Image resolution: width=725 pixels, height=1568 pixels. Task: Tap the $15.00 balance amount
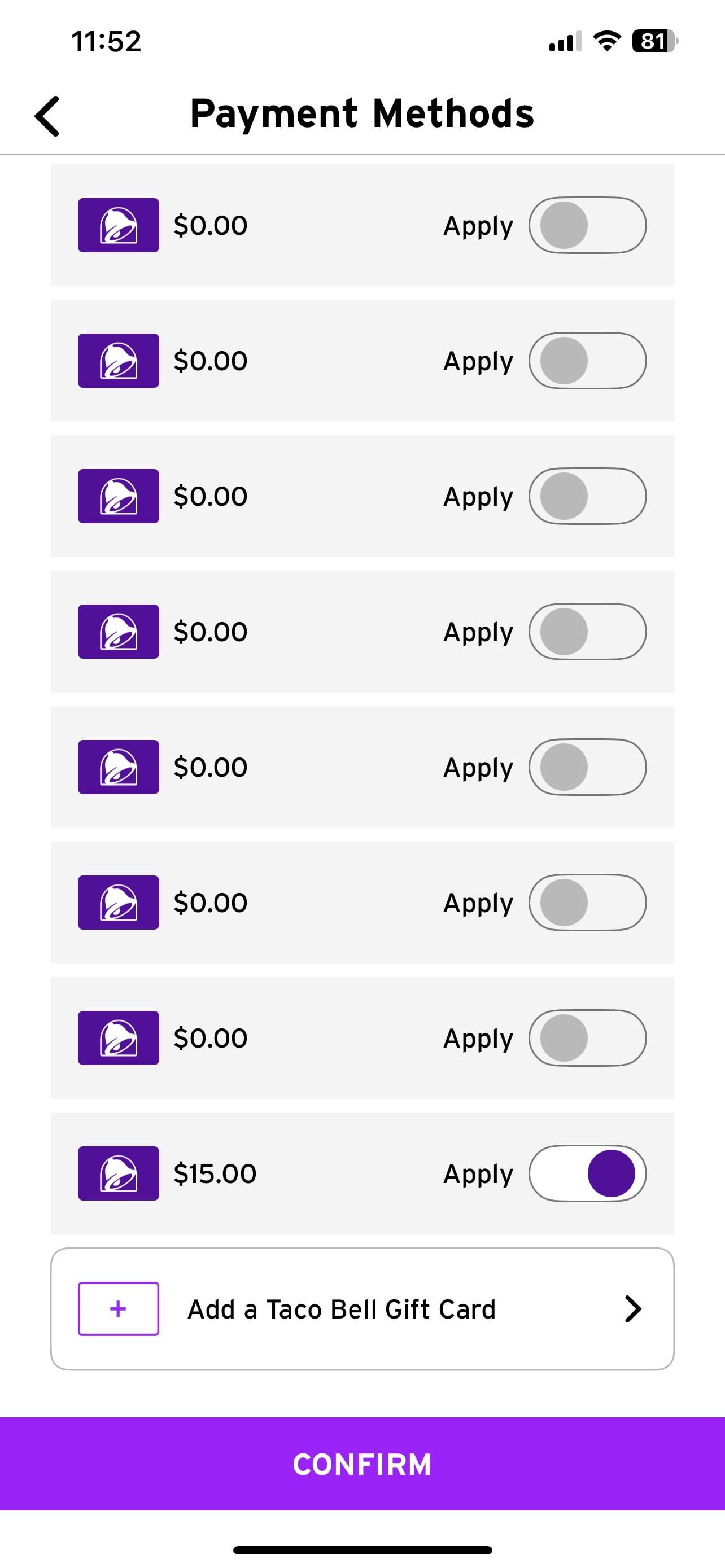(215, 1173)
